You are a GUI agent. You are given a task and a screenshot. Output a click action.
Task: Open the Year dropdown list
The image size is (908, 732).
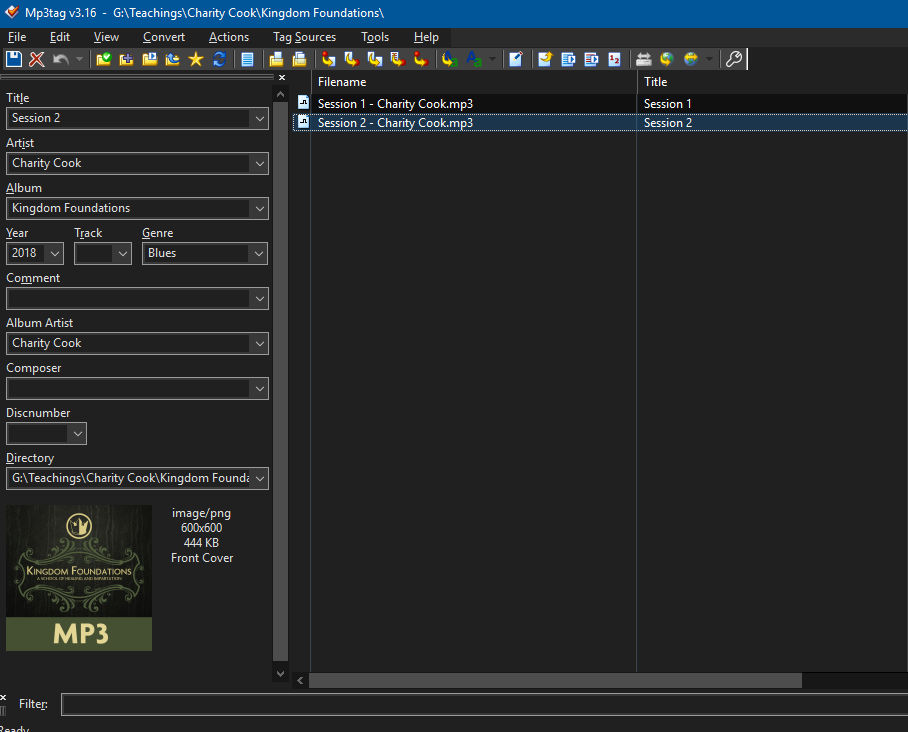(x=54, y=254)
